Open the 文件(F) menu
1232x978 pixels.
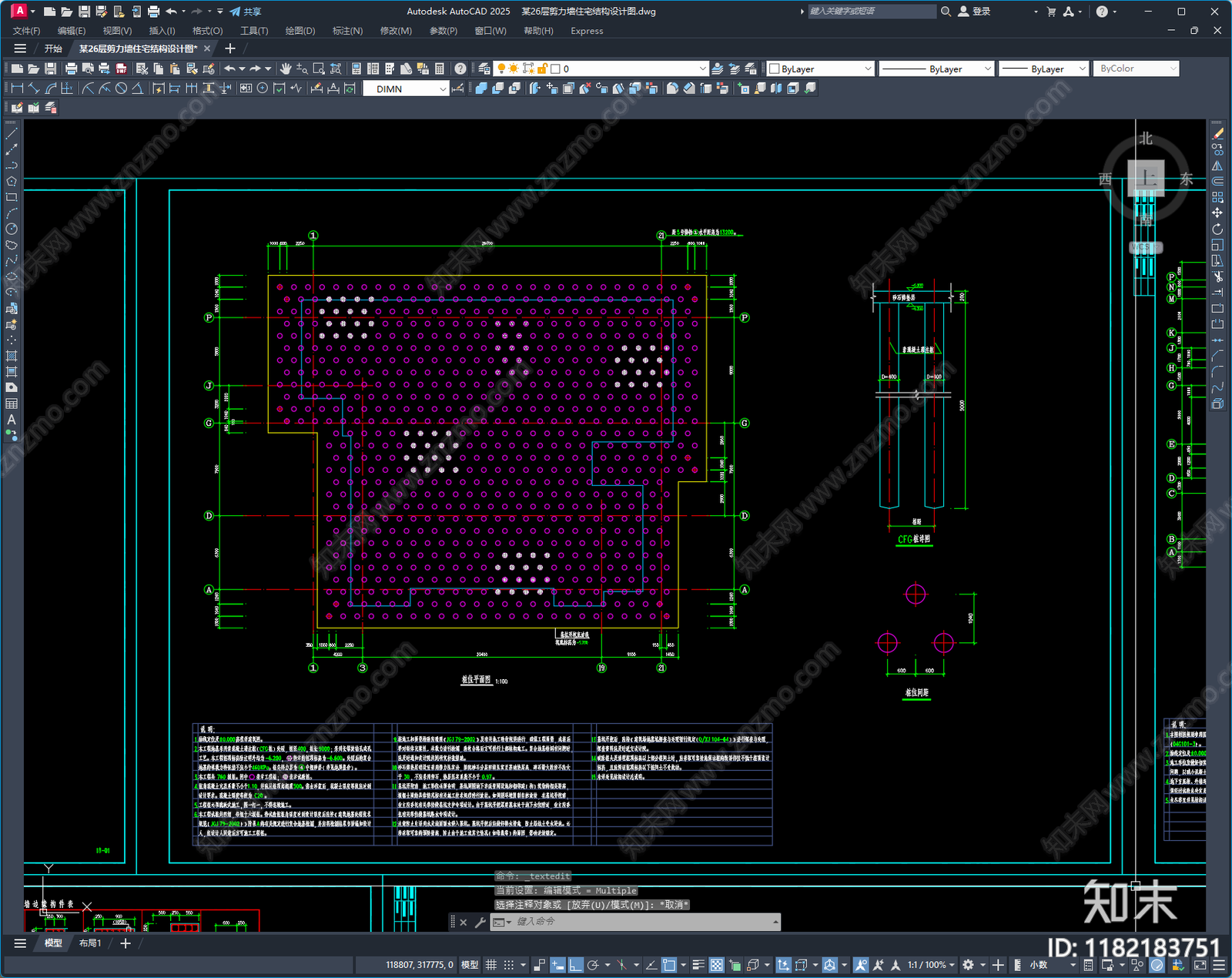[x=26, y=31]
